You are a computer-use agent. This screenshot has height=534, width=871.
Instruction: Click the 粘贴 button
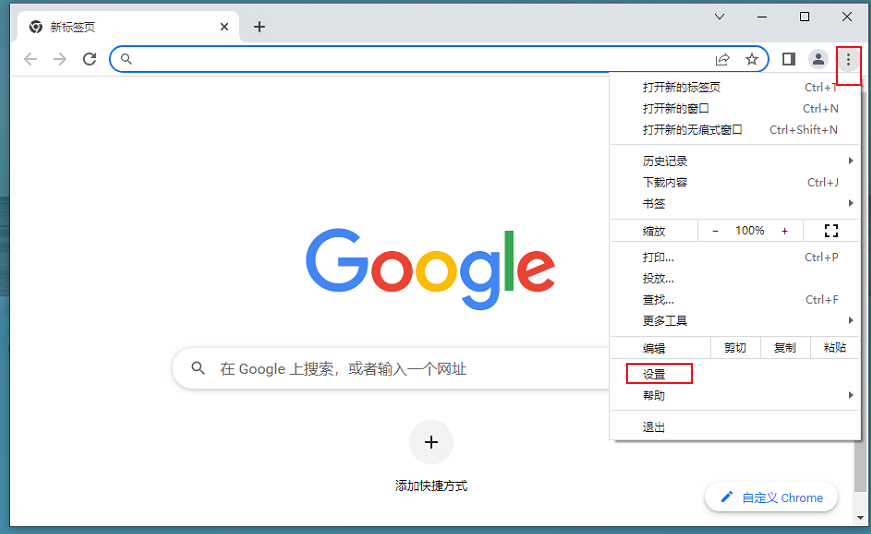834,348
